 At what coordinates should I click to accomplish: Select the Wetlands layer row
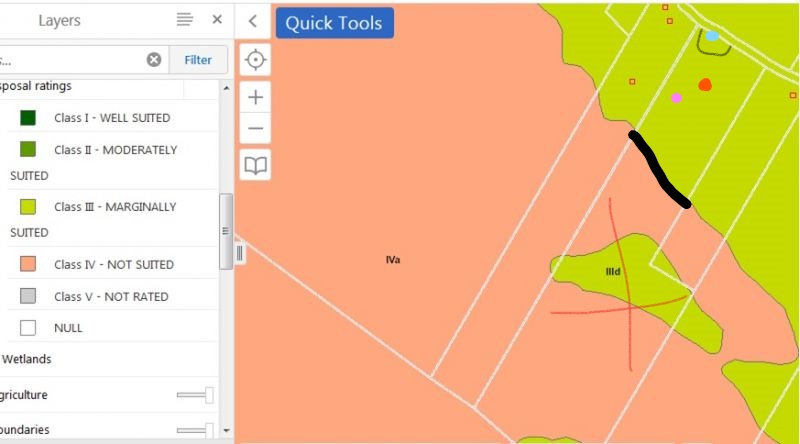tap(109, 359)
